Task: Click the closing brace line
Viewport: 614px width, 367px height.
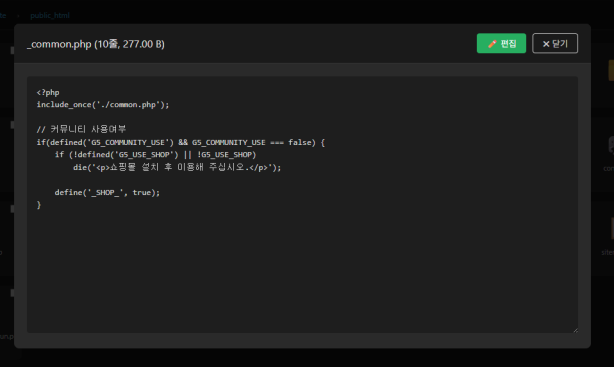Action: (39, 205)
